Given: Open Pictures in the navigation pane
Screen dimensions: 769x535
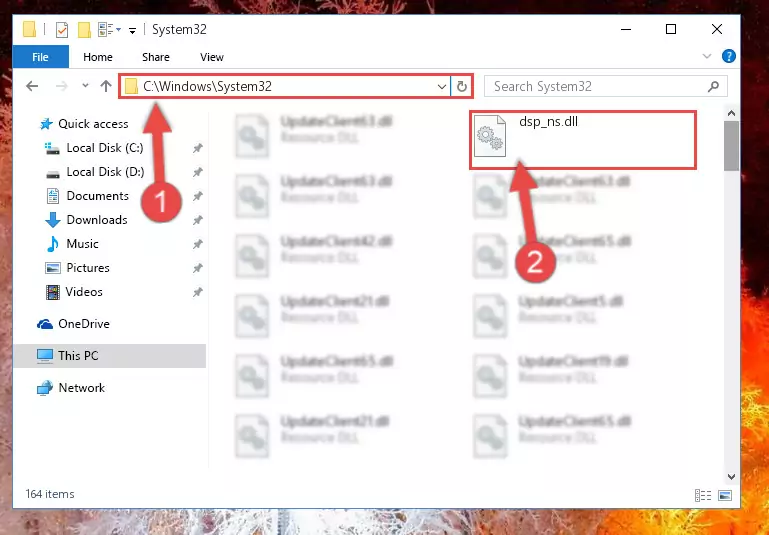Looking at the screenshot, I should (88, 268).
